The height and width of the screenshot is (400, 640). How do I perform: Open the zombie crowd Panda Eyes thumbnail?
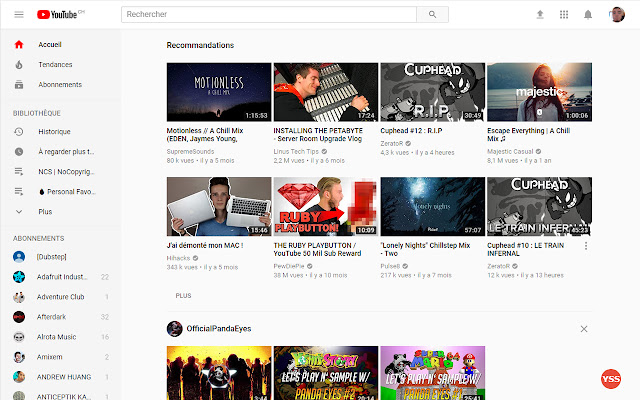click(219, 373)
